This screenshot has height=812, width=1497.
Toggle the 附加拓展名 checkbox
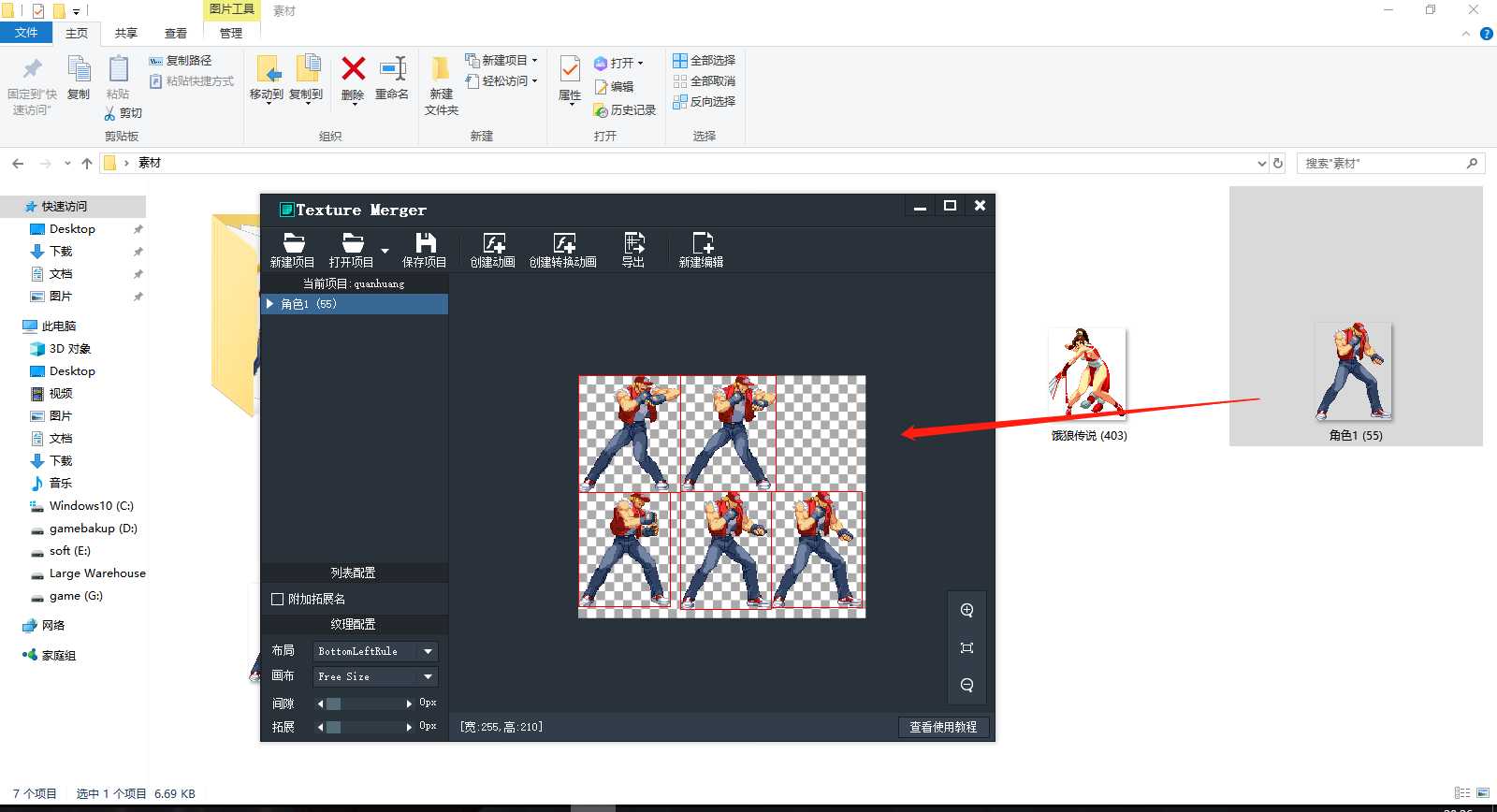point(277,599)
